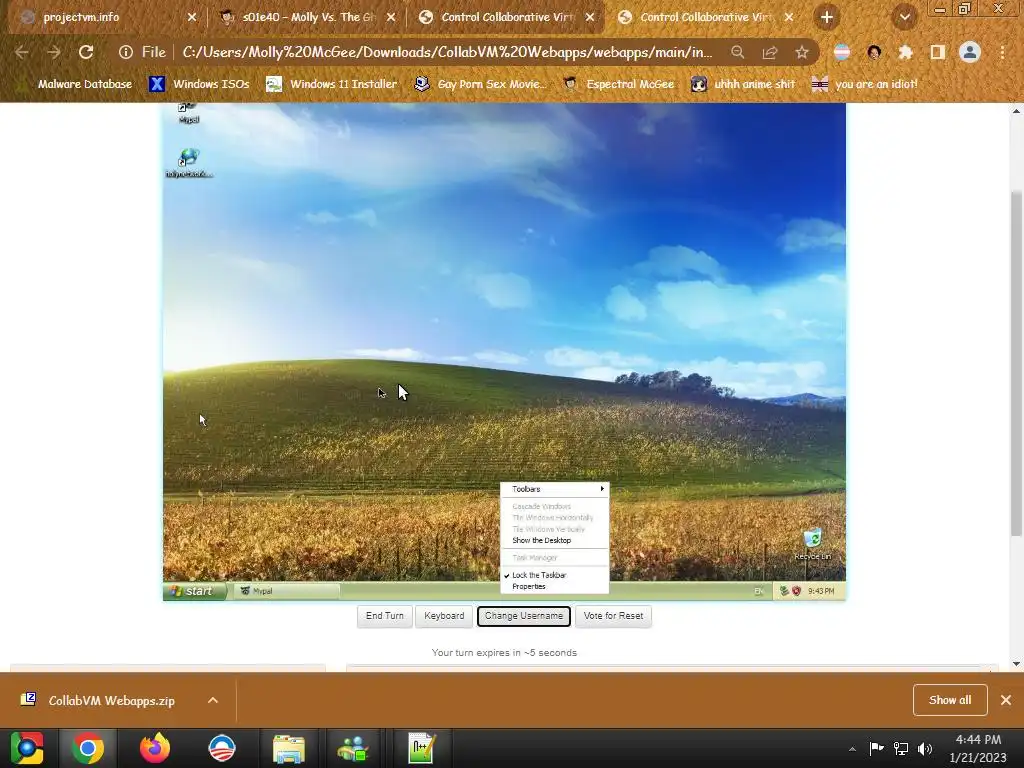Toggle the browser side panel icon
Viewport: 1024px width, 768px height.
938,52
